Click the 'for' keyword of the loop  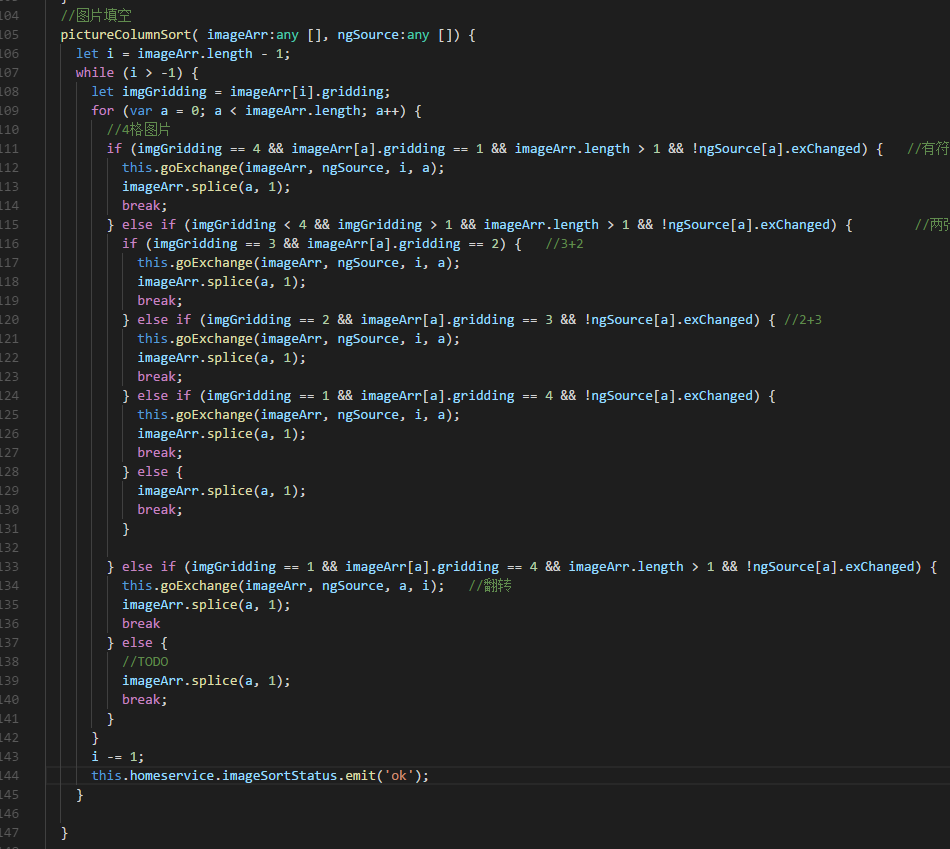[102, 111]
